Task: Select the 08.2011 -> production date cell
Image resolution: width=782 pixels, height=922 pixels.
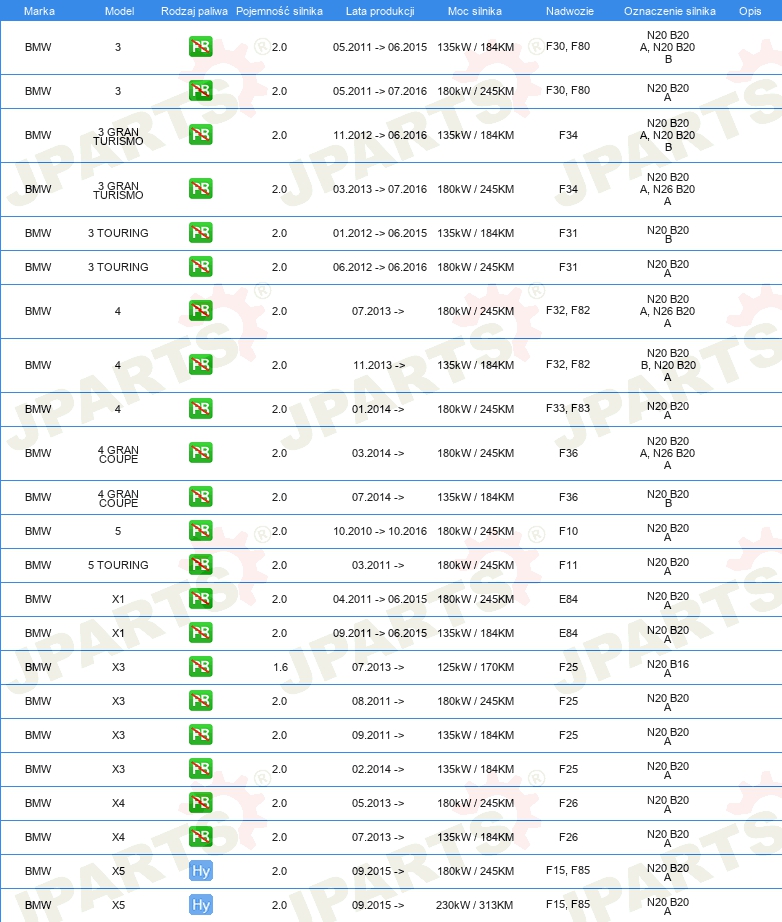Action: pos(378,701)
